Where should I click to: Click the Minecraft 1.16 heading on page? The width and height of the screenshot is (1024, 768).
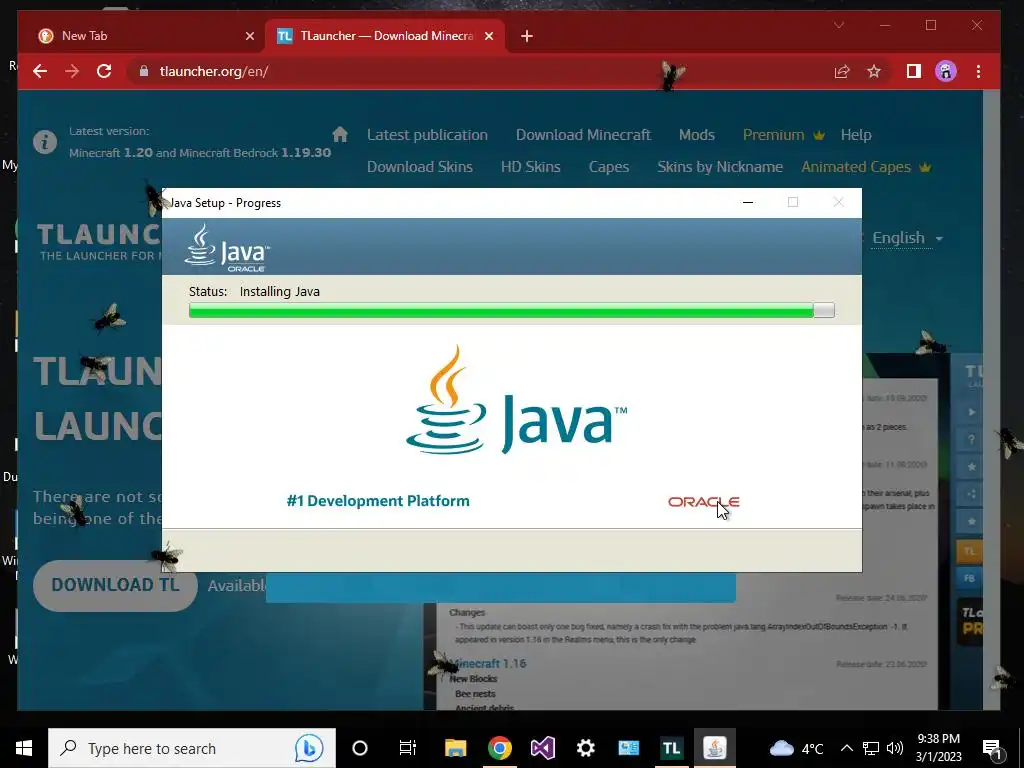(x=488, y=663)
